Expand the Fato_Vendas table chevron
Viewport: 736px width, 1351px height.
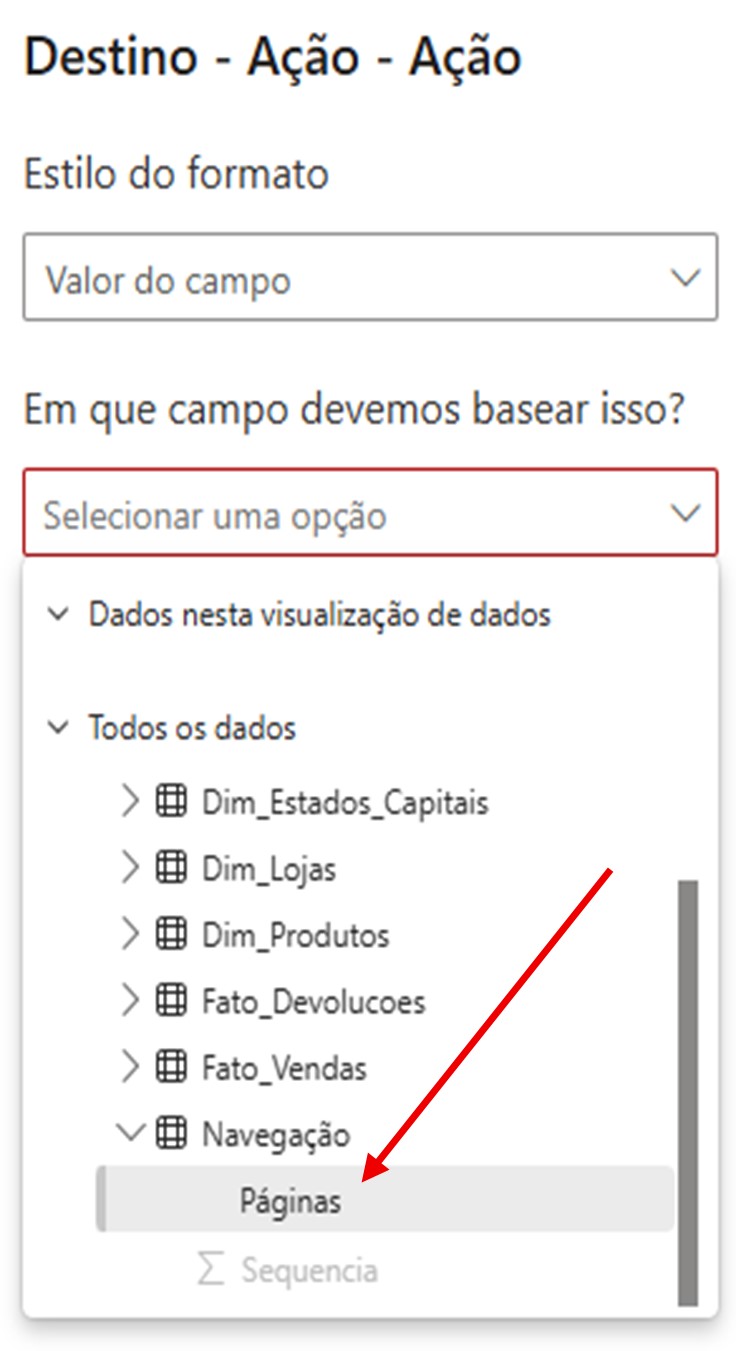click(130, 1068)
